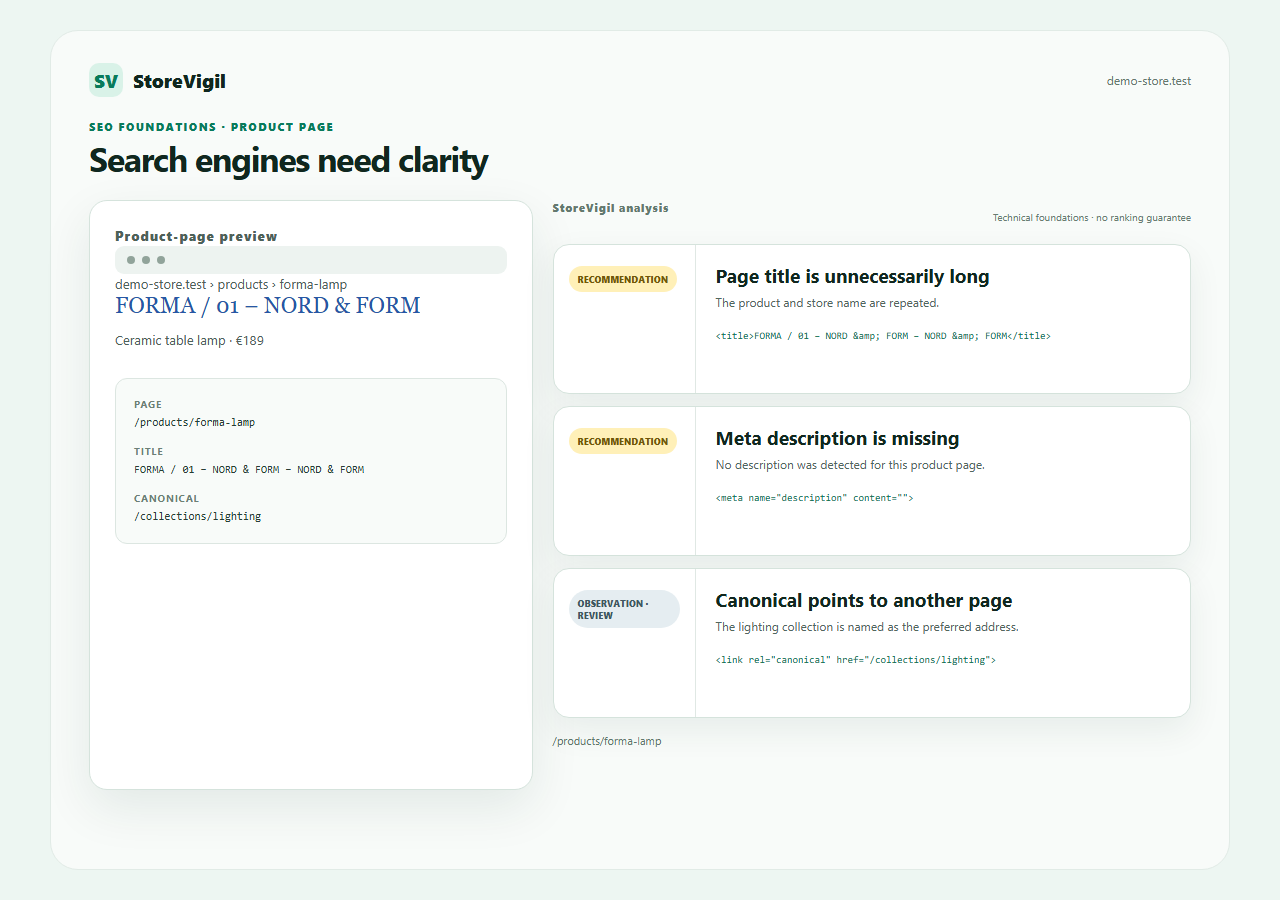
Task: Click the <meta name="description"> code snippet
Action: pos(814,498)
